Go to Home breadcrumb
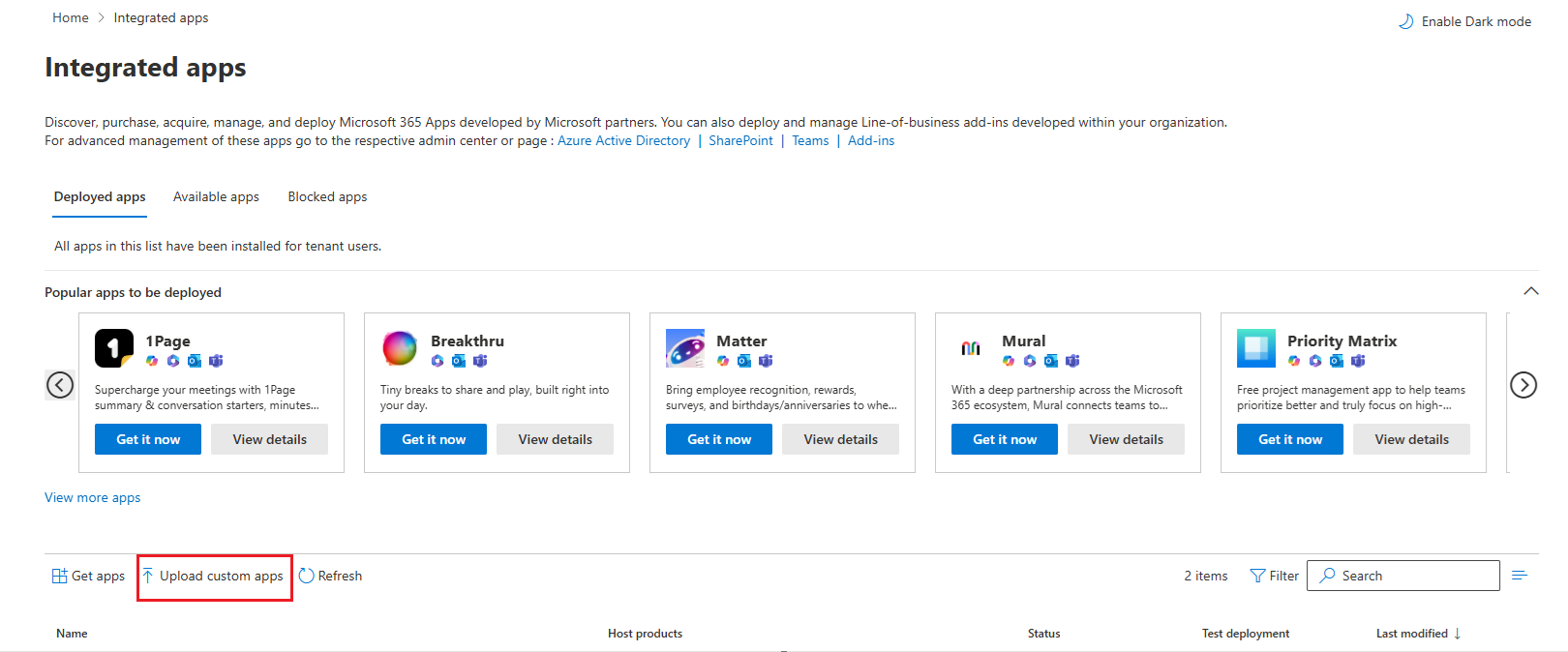Screen dimensions: 1568x652 [71, 17]
